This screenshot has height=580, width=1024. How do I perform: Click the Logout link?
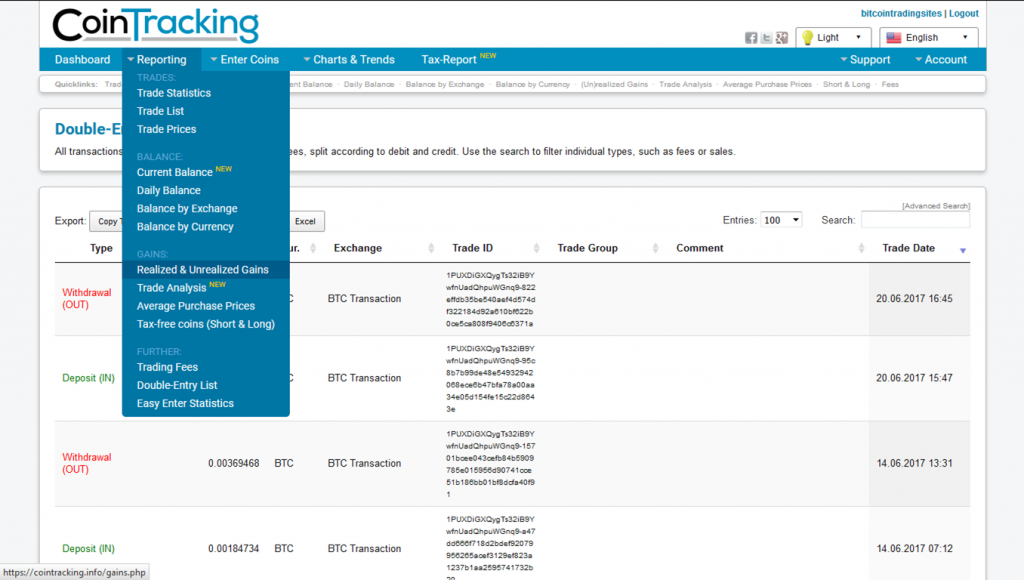pyautogui.click(x=963, y=13)
